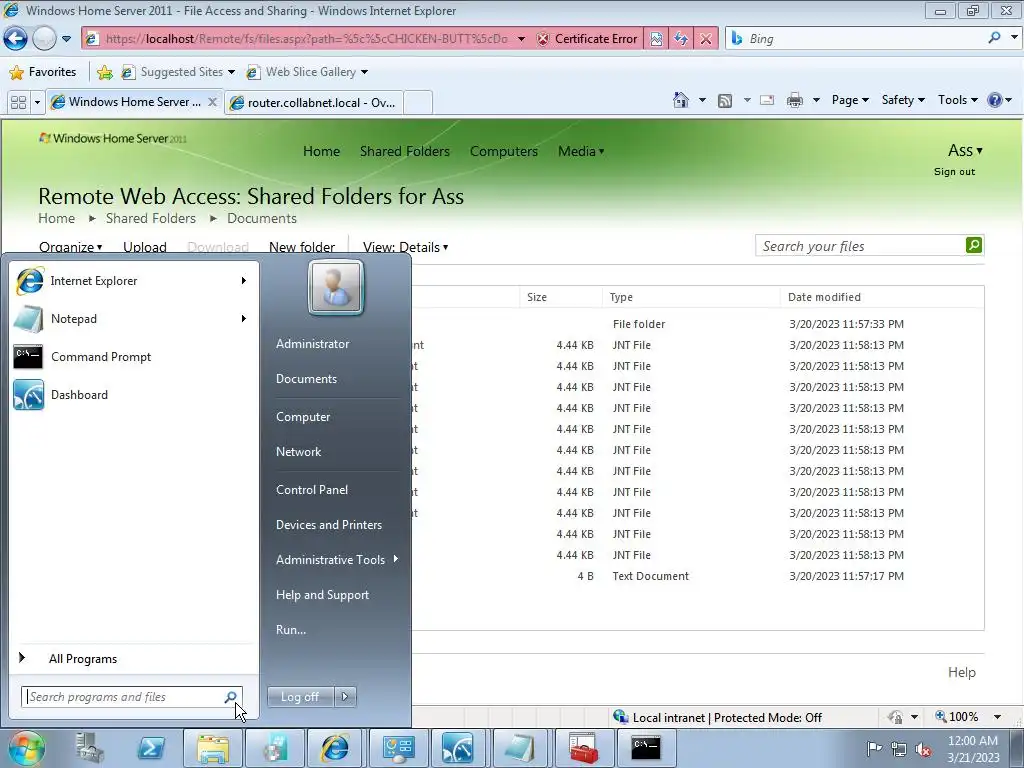Click Stop icon in address bar
This screenshot has width=1024, height=768.
tap(705, 39)
